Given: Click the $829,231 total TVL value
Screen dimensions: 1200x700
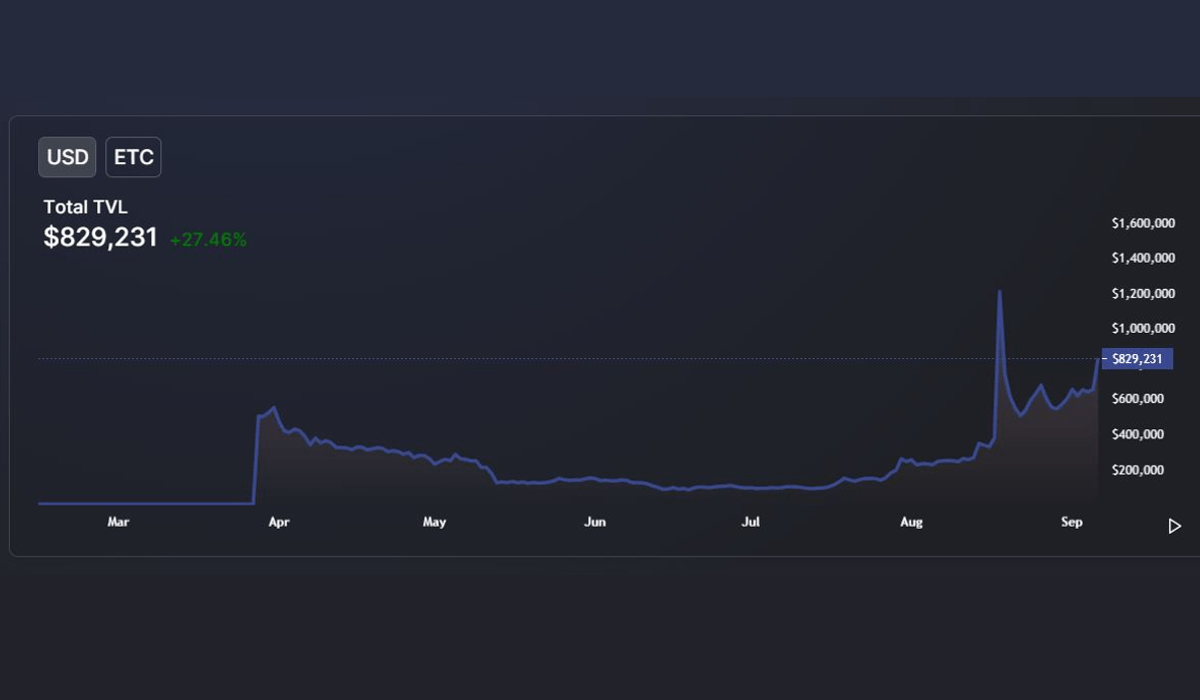Looking at the screenshot, I should click(101, 237).
